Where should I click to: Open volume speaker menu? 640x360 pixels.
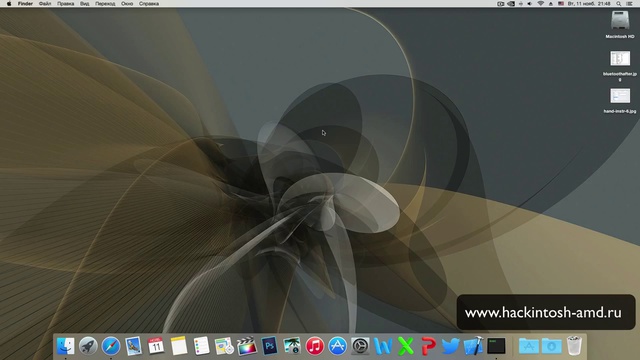pos(530,4)
